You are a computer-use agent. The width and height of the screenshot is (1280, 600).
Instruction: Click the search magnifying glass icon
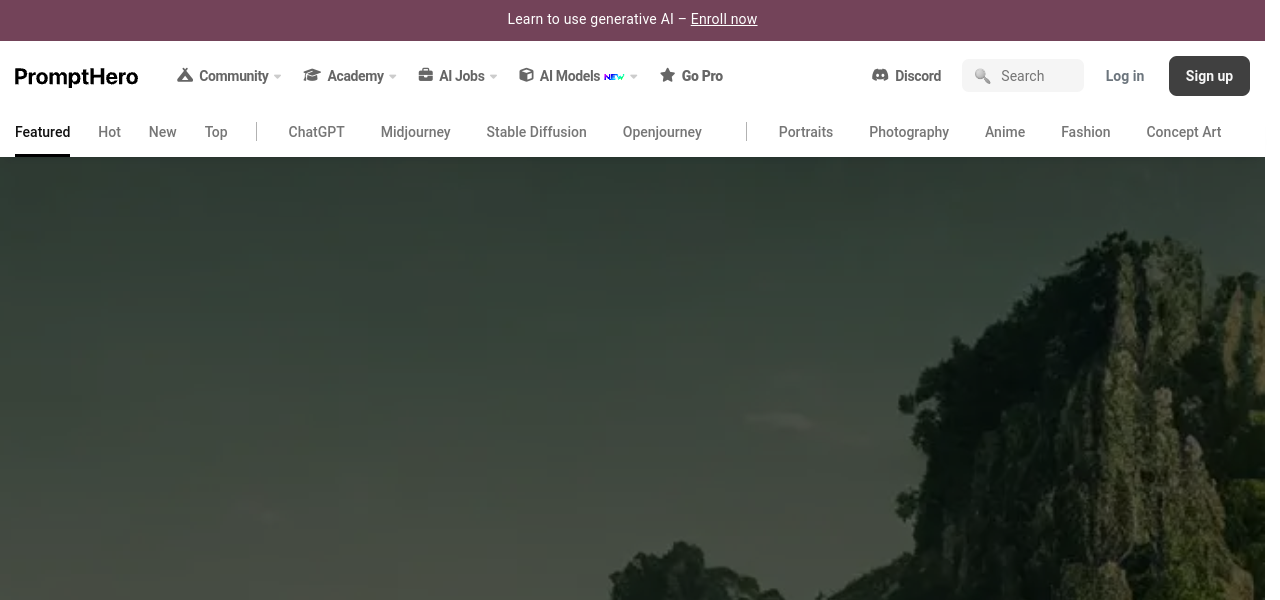pos(982,76)
